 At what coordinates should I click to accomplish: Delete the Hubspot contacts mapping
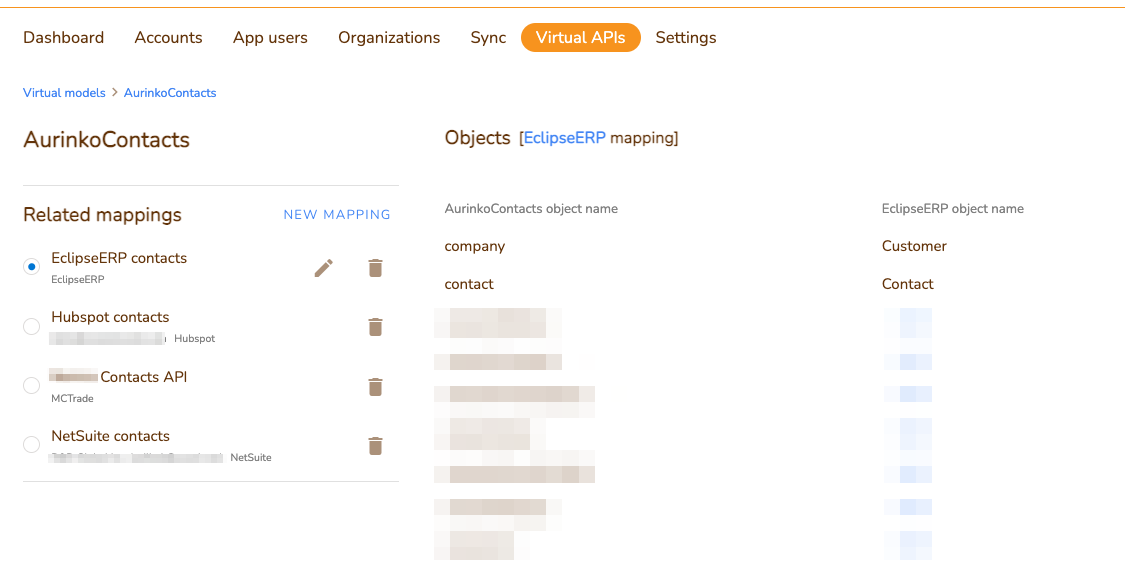pos(375,327)
